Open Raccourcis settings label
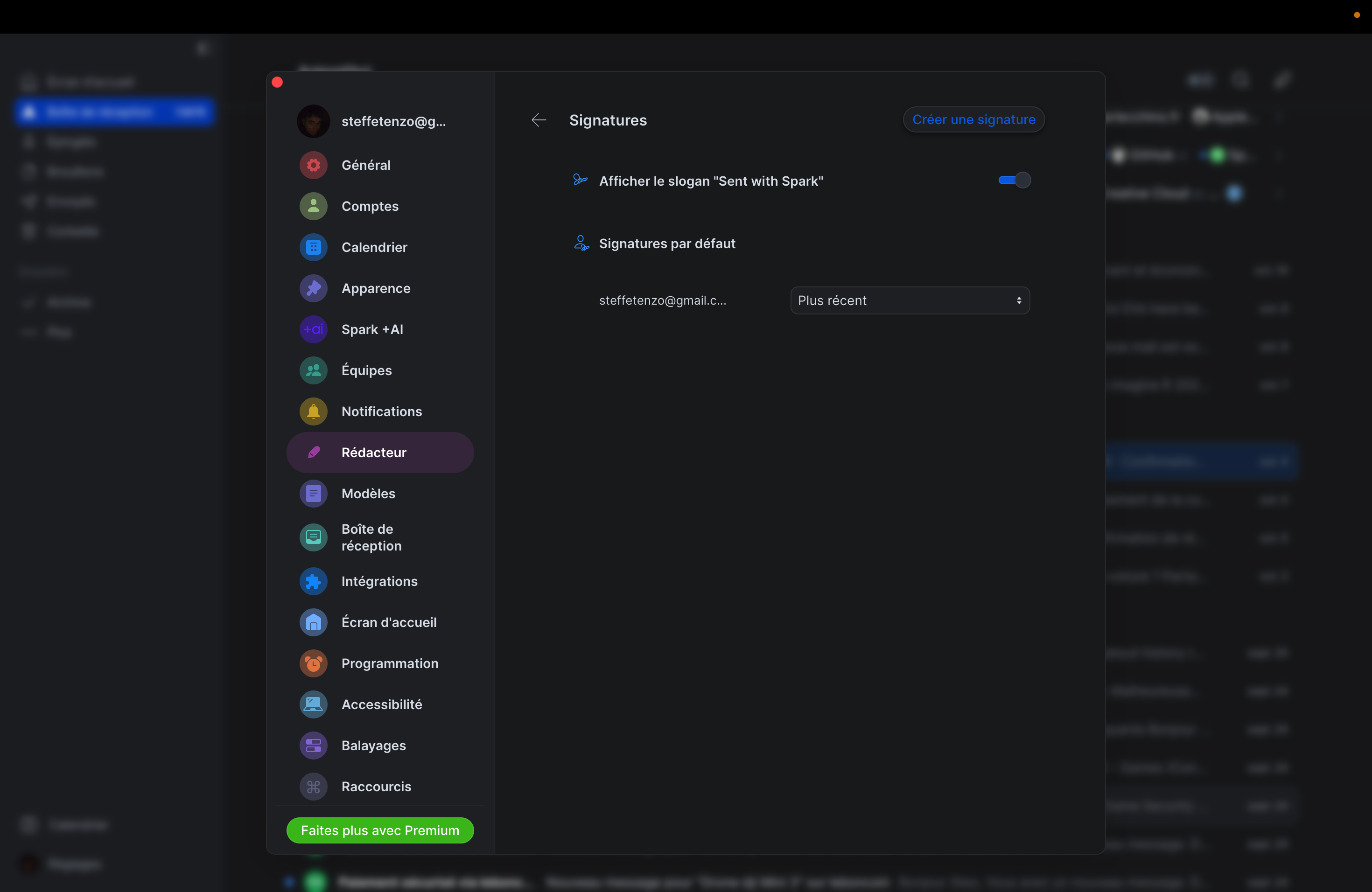 click(x=377, y=787)
